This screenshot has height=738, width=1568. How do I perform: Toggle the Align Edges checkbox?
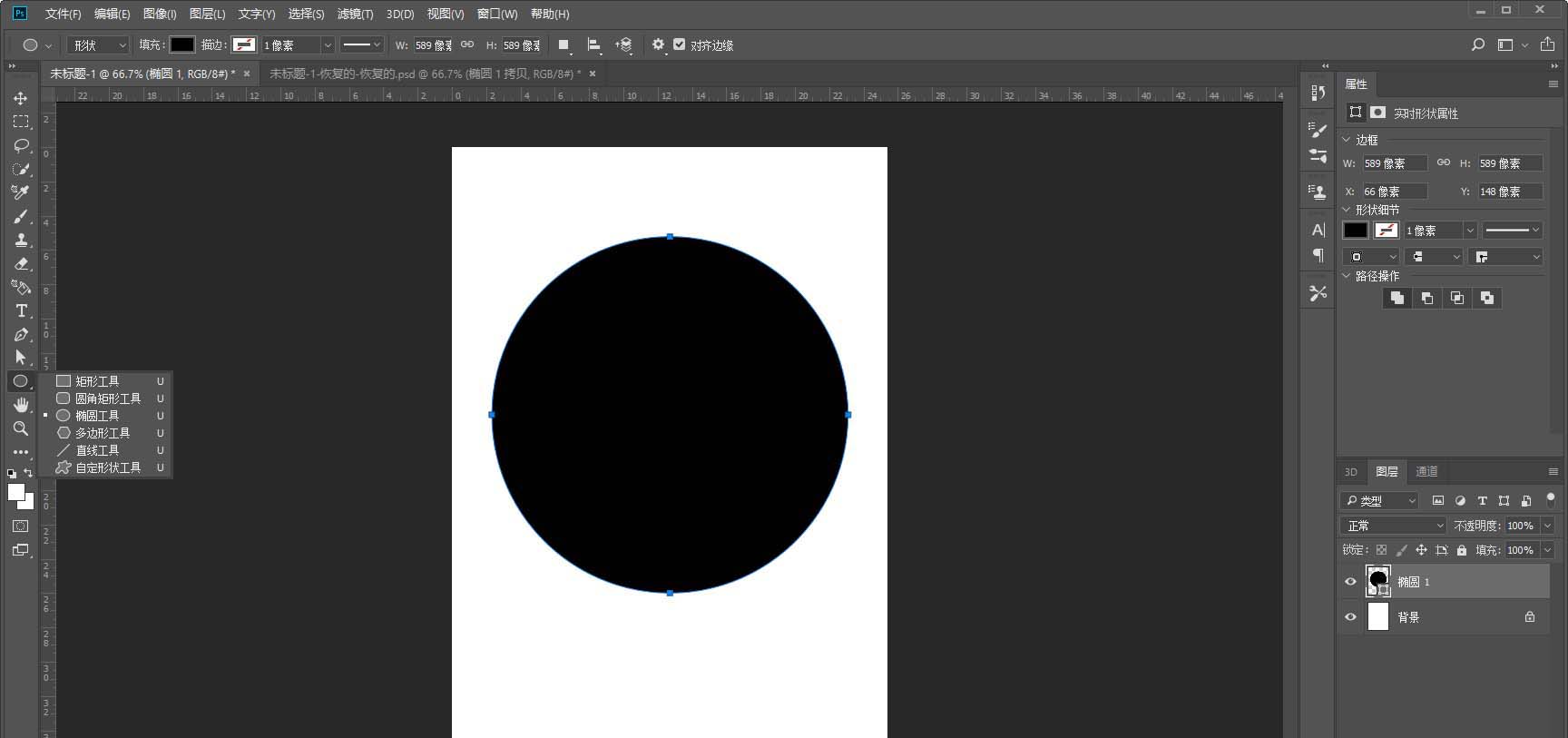(679, 44)
